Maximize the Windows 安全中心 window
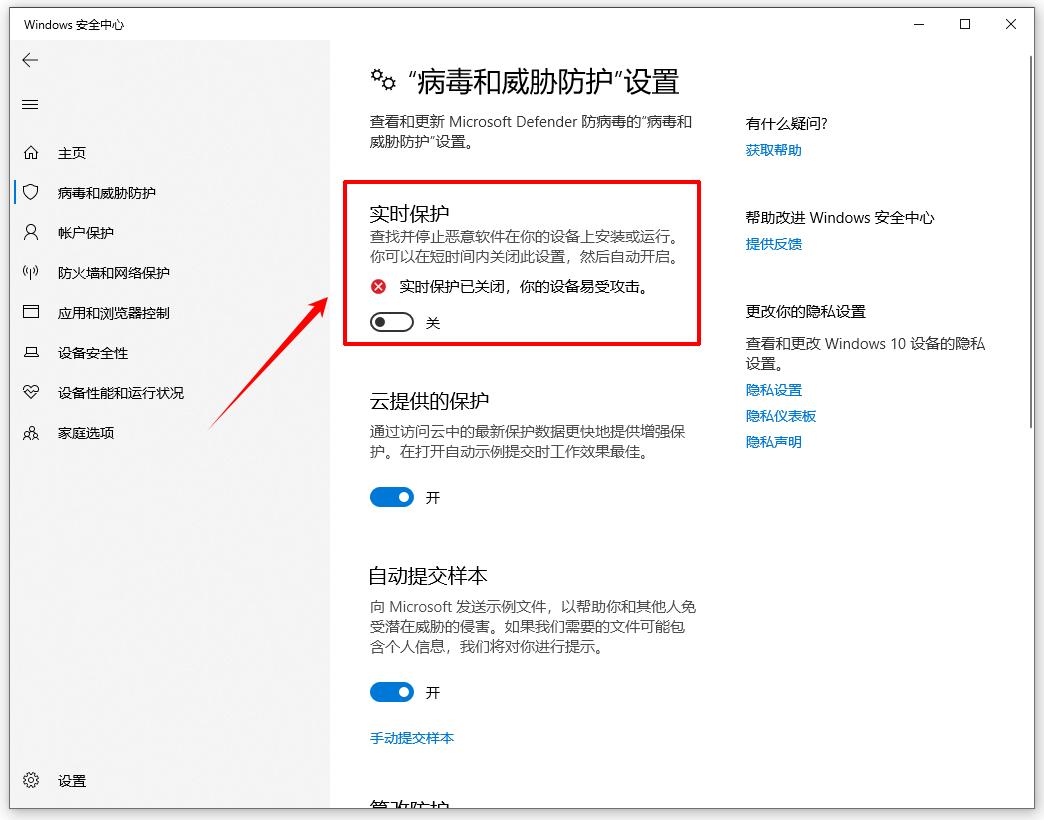The height and width of the screenshot is (820, 1044). [x=965, y=25]
